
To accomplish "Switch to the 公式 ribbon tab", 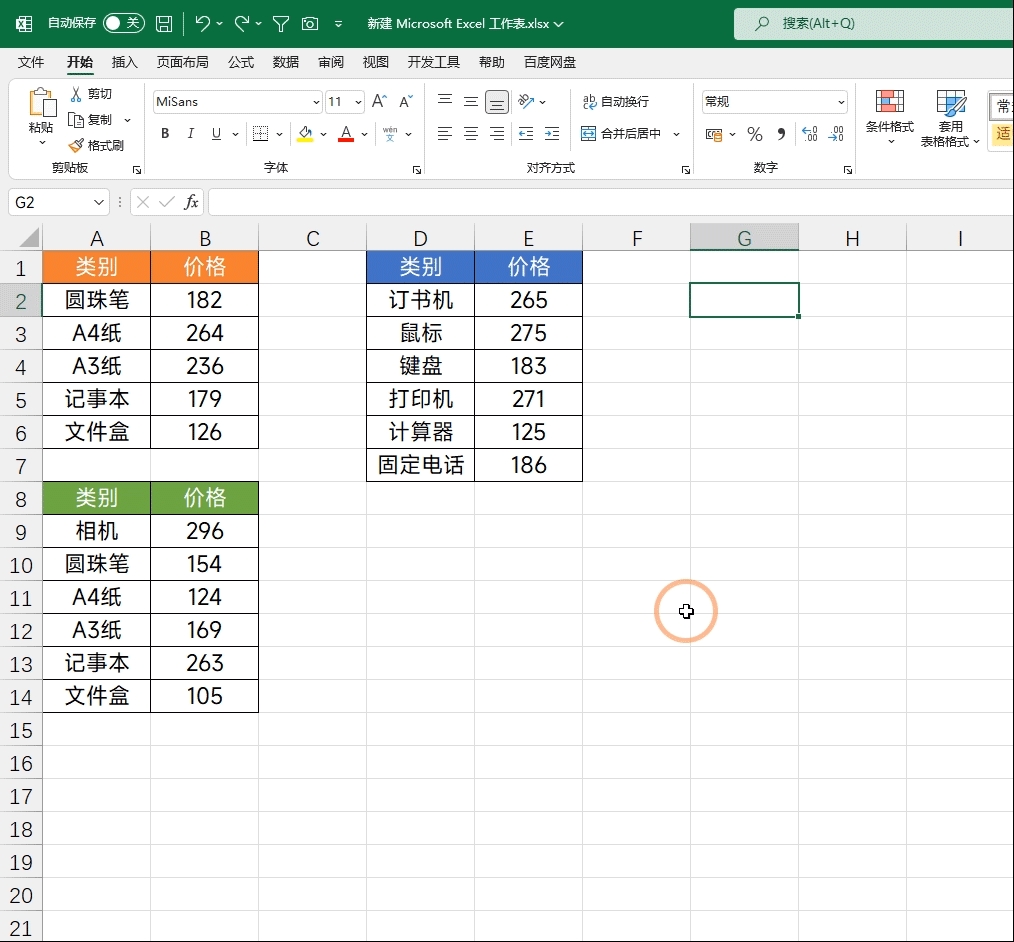I will coord(240,61).
